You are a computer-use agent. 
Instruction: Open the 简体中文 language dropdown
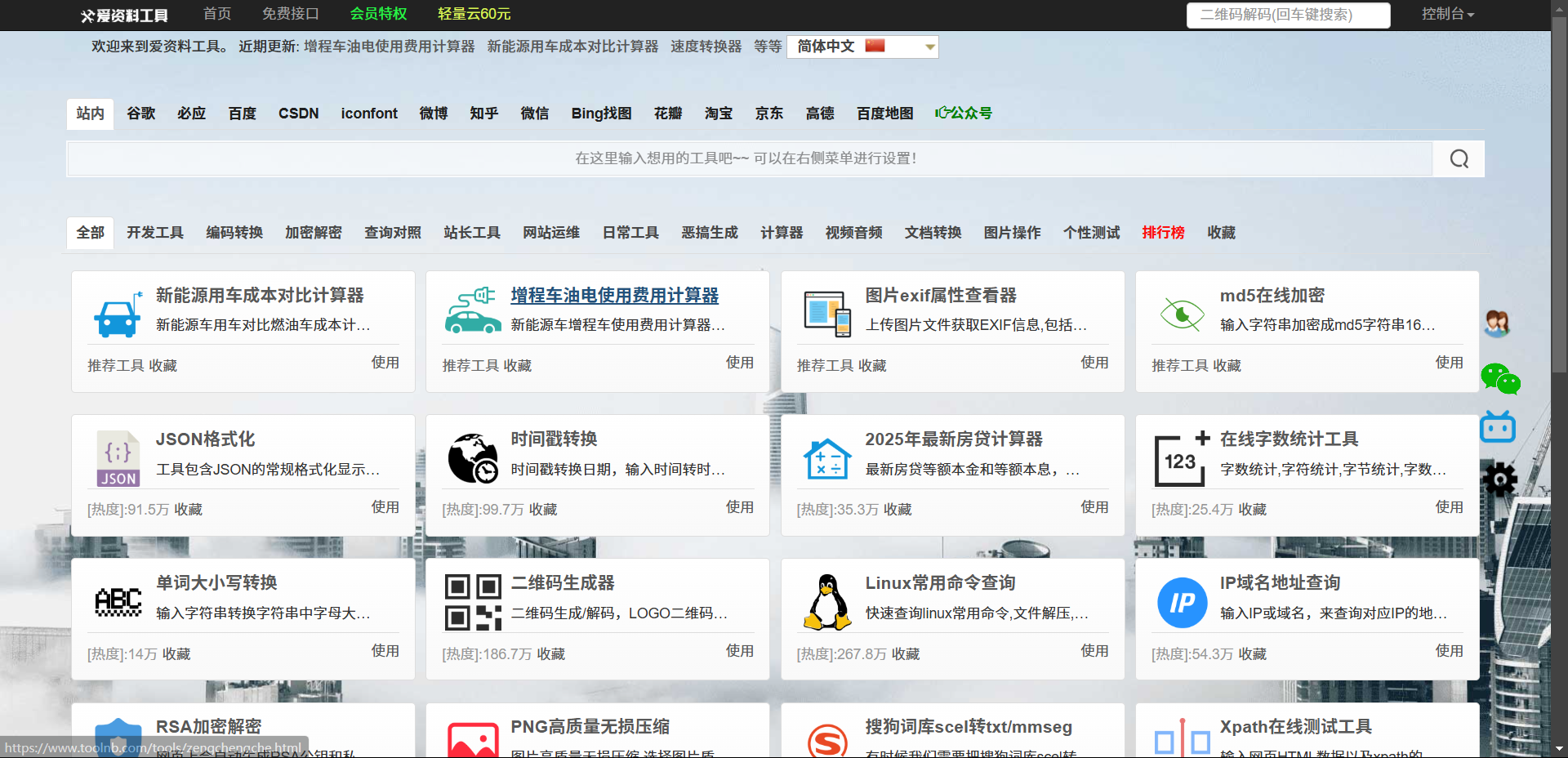tap(862, 47)
